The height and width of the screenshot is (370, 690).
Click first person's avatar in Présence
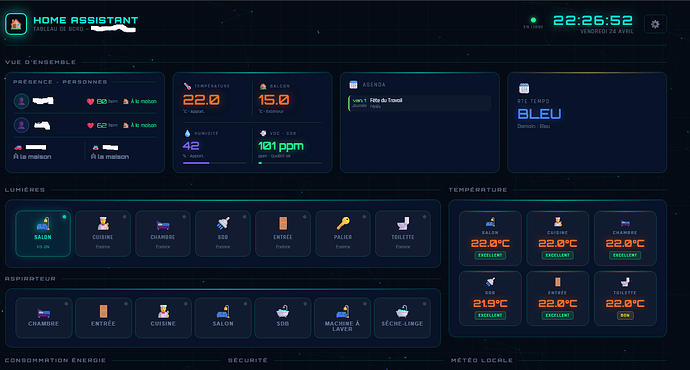pos(21,101)
